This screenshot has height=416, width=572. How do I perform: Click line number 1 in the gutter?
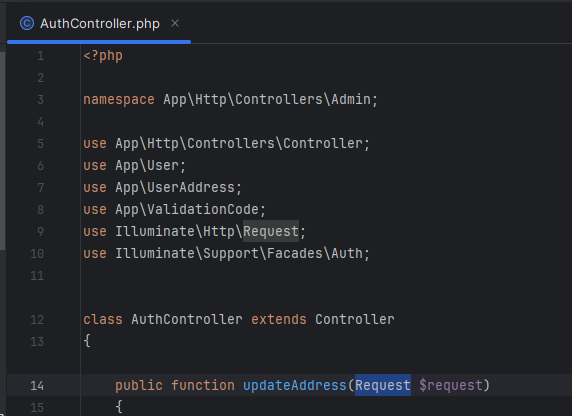[x=40, y=56]
